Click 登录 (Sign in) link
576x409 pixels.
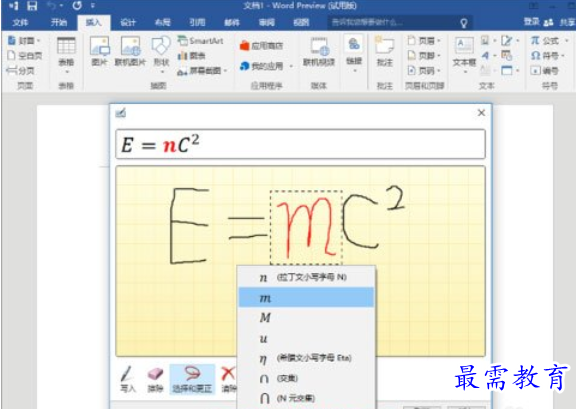[x=531, y=22]
